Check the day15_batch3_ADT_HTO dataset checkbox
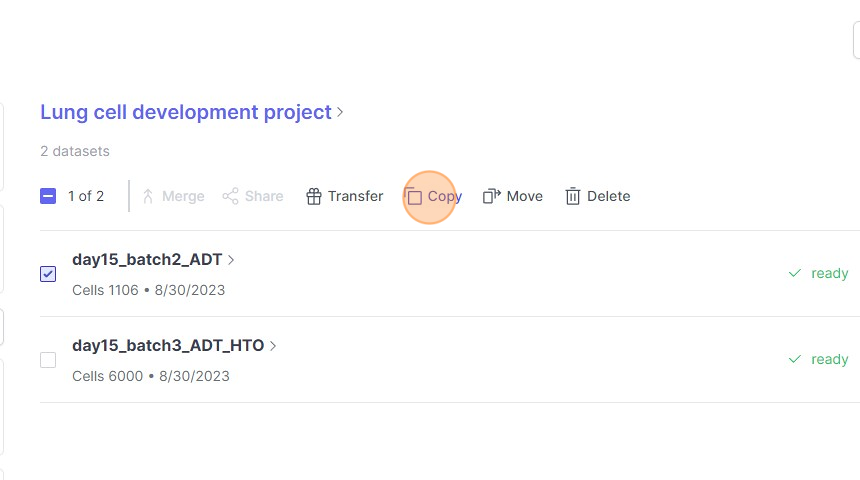This screenshot has height=480, width=860. pyautogui.click(x=48, y=359)
